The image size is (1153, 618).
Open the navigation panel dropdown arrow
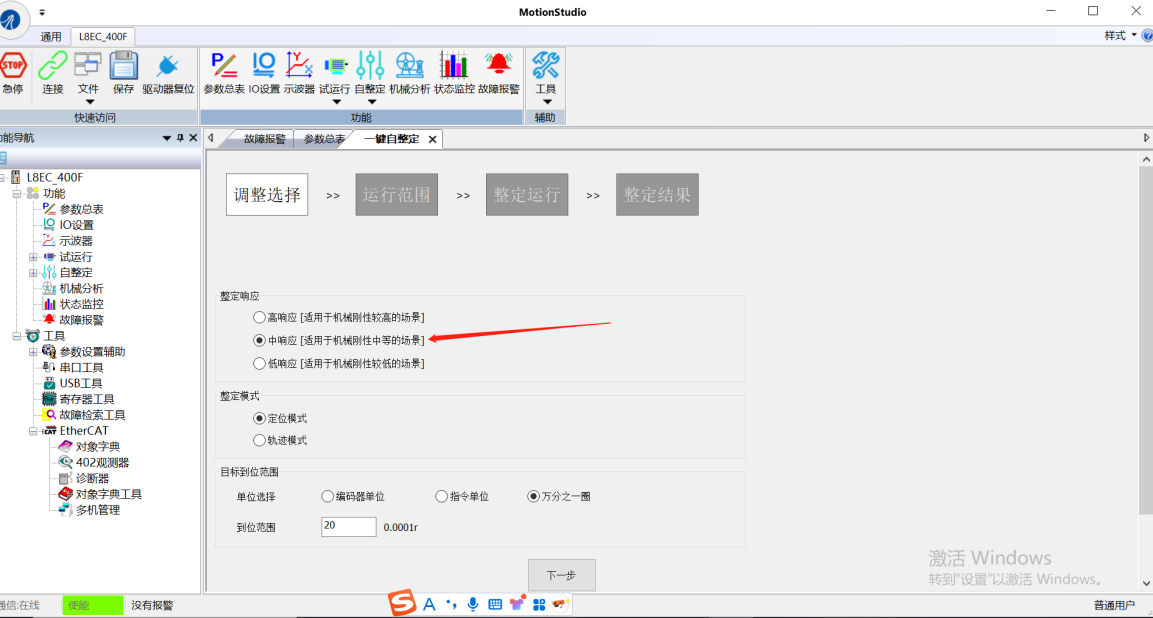[x=166, y=138]
